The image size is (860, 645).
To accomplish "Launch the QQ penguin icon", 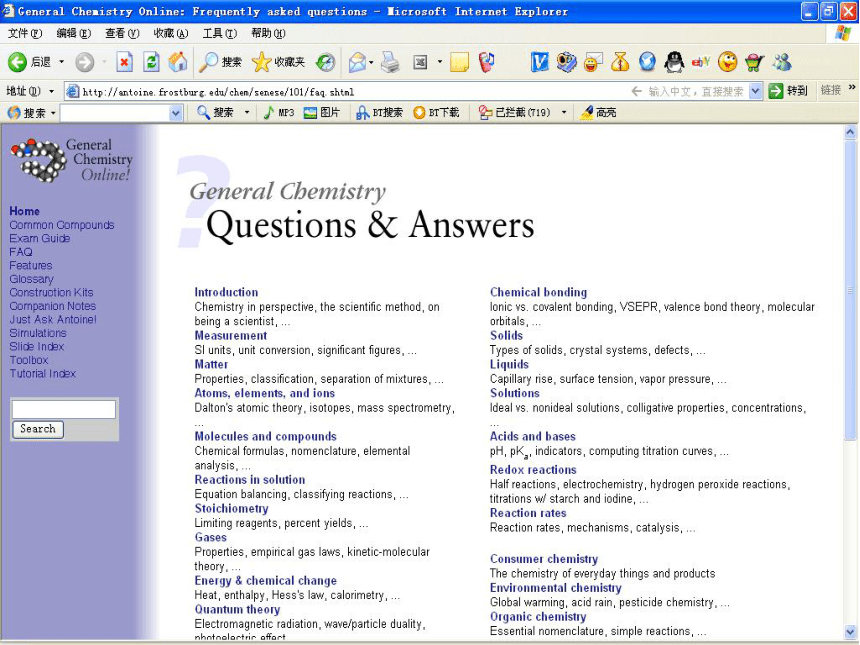I will (x=674, y=62).
